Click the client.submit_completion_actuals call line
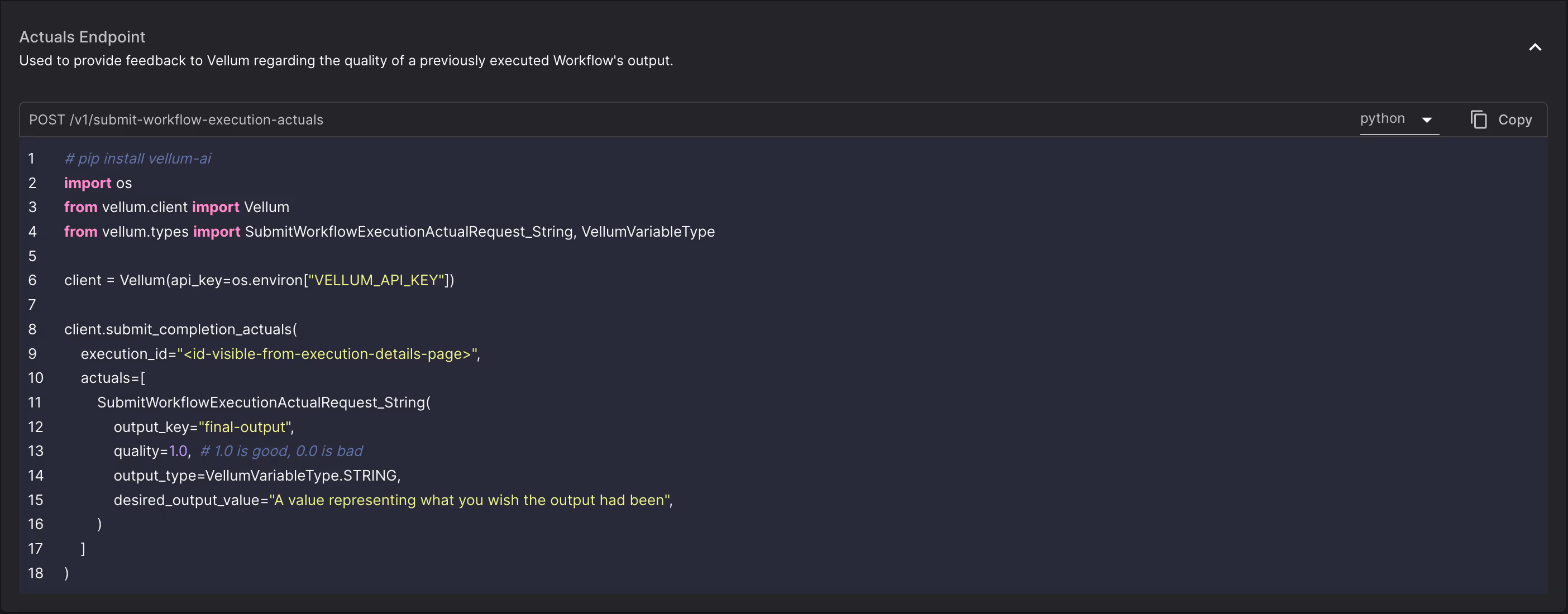The height and width of the screenshot is (614, 1568). pyautogui.click(x=180, y=329)
